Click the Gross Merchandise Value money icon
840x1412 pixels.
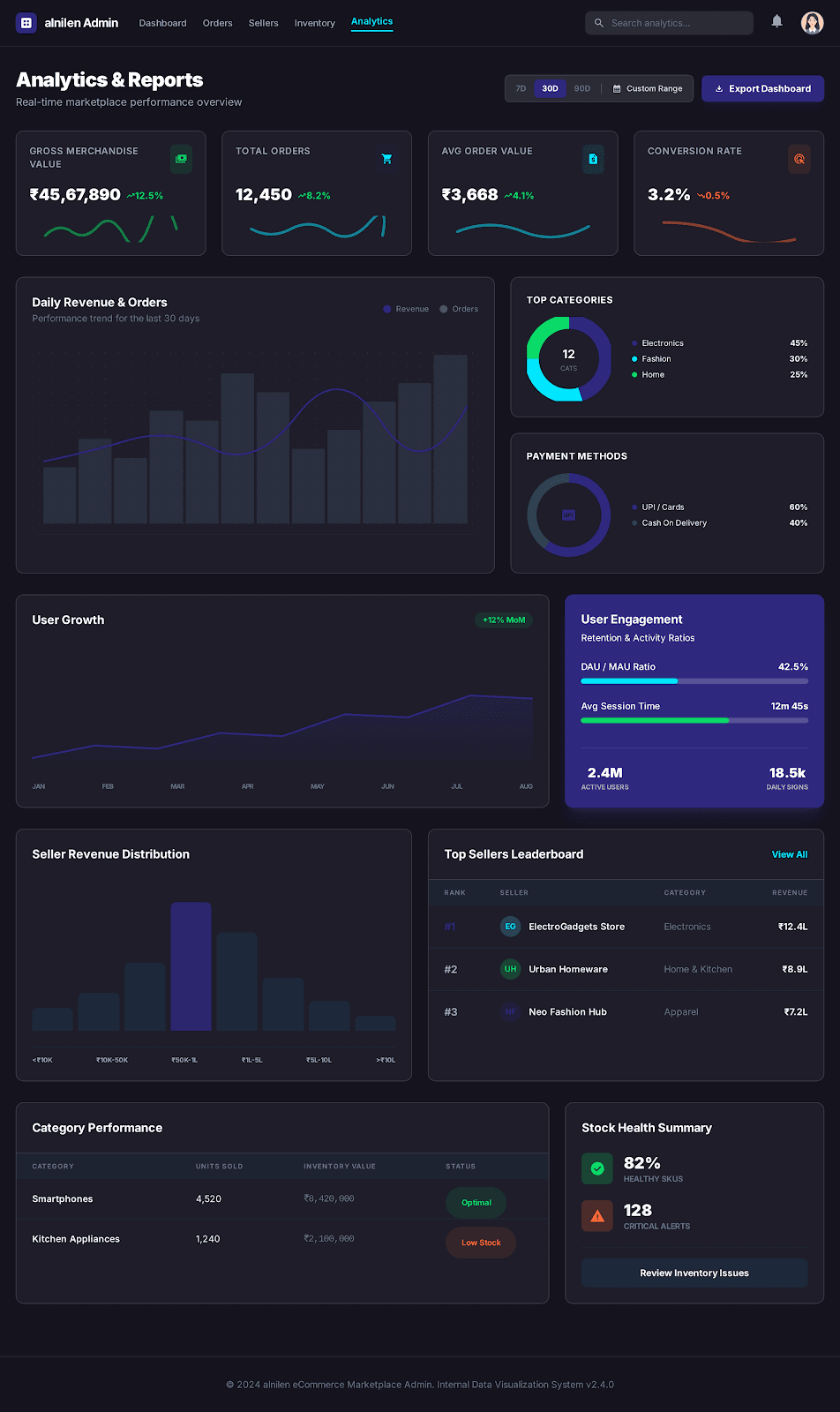click(181, 159)
